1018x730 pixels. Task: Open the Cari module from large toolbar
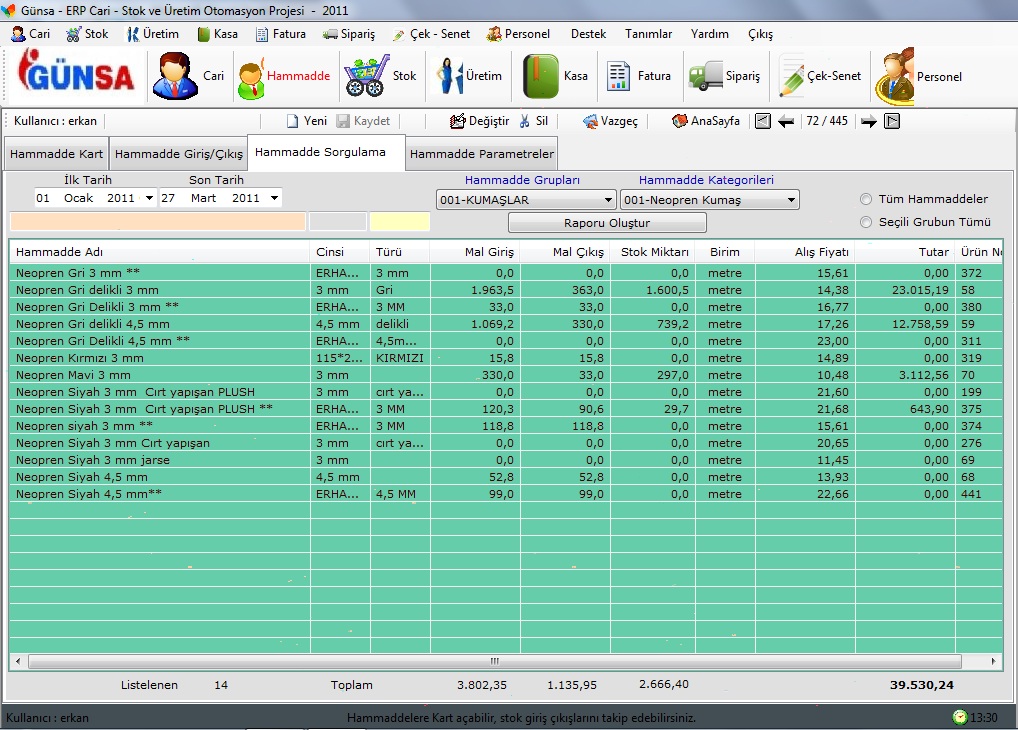pyautogui.click(x=188, y=76)
